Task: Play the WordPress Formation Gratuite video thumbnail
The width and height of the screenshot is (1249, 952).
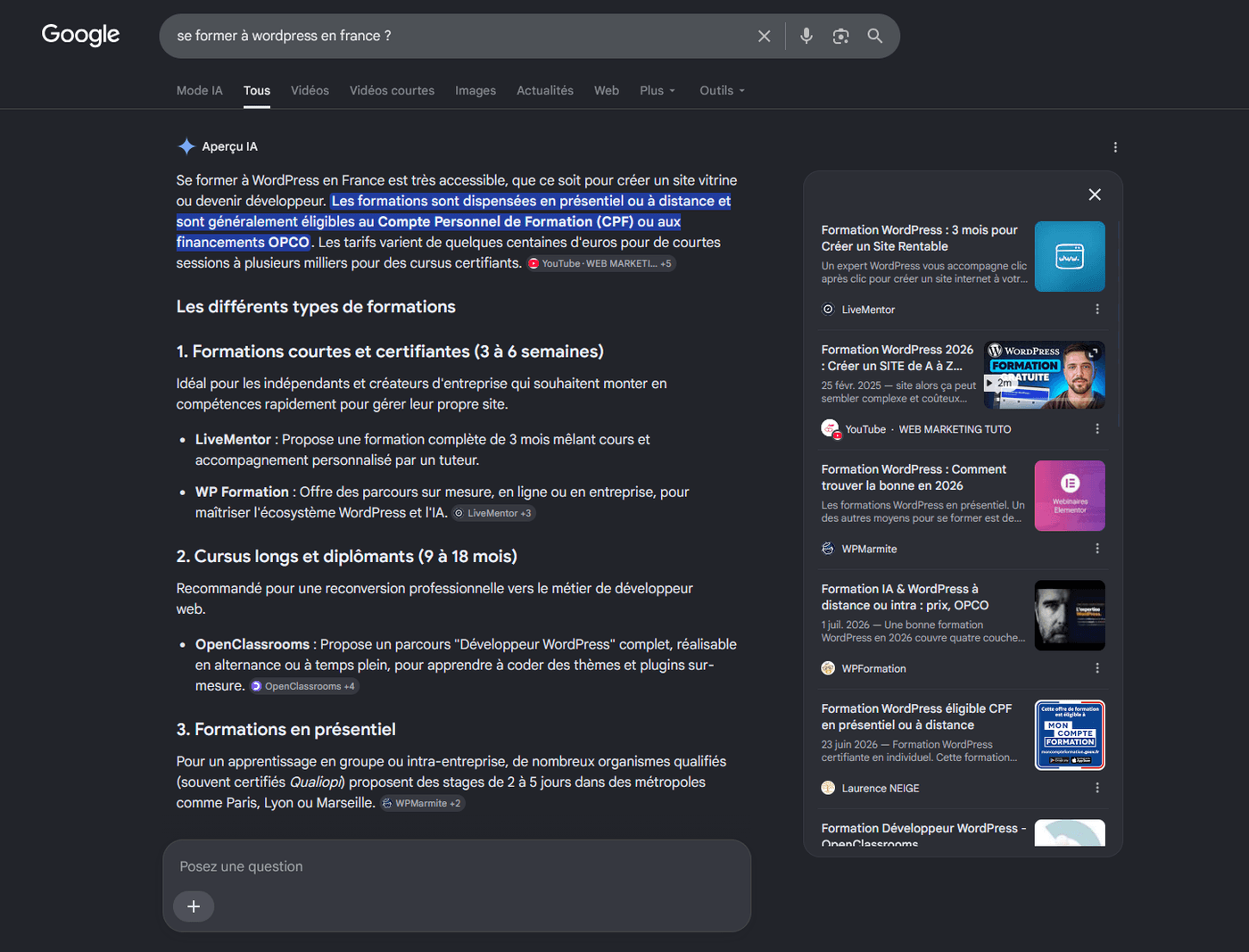Action: [x=1045, y=375]
